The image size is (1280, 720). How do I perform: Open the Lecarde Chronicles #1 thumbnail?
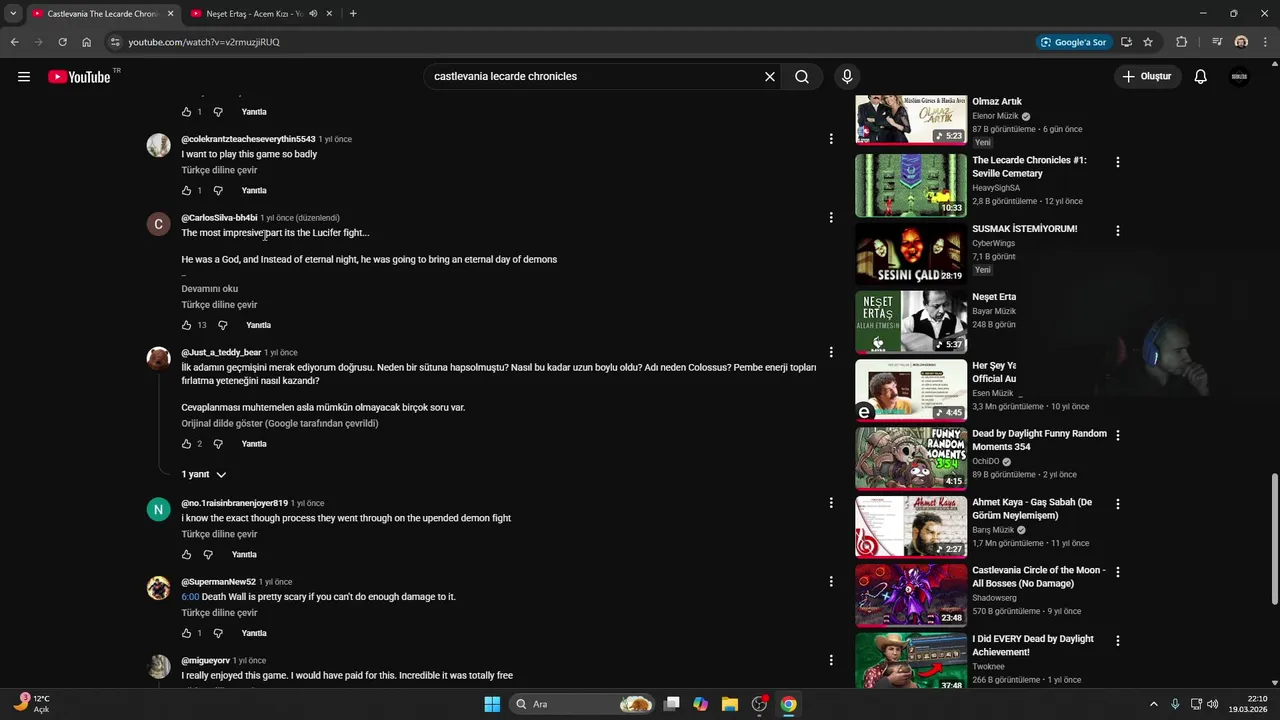point(911,185)
